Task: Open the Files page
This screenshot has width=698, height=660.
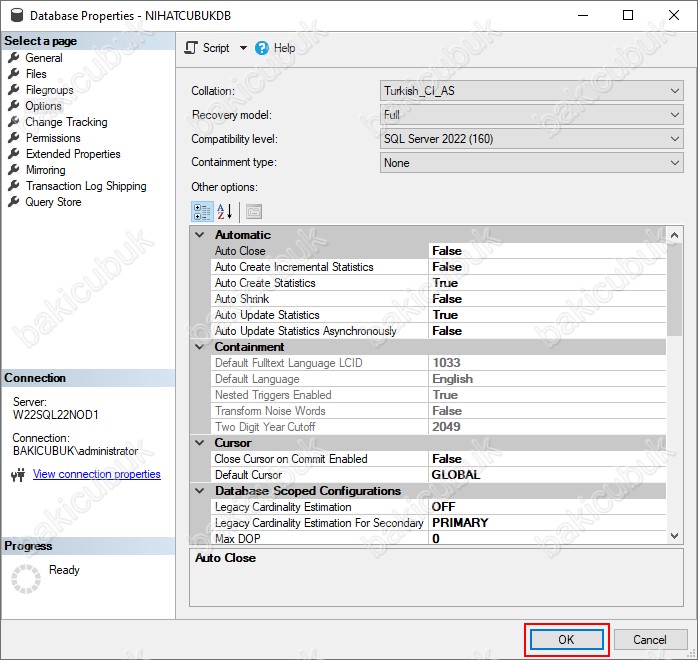Action: [x=36, y=74]
